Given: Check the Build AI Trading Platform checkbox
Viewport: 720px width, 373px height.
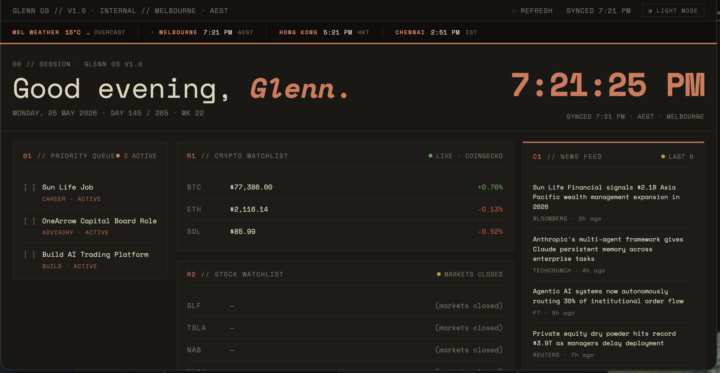Looking at the screenshot, I should tap(29, 255).
